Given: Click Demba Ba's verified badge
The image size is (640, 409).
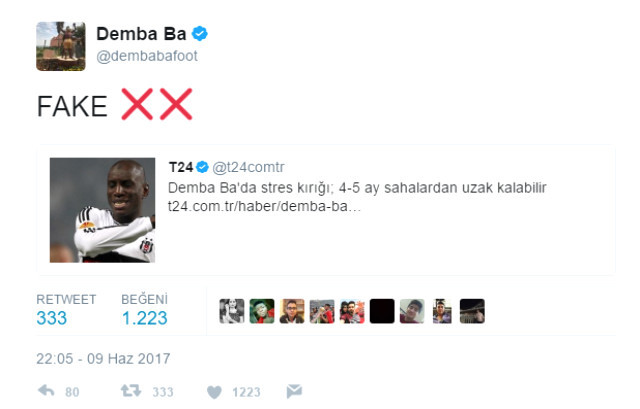Looking at the screenshot, I should coord(200,33).
